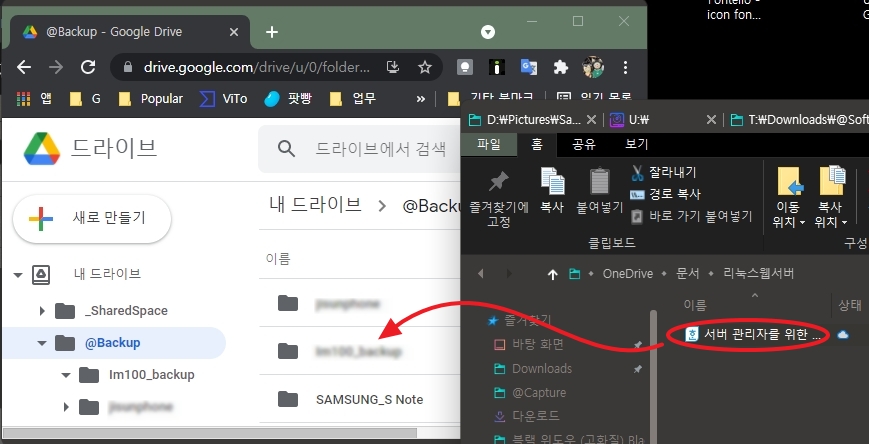This screenshot has width=869, height=444.
Task: Collapse the 내 드라이브 tree node
Action: [18, 275]
